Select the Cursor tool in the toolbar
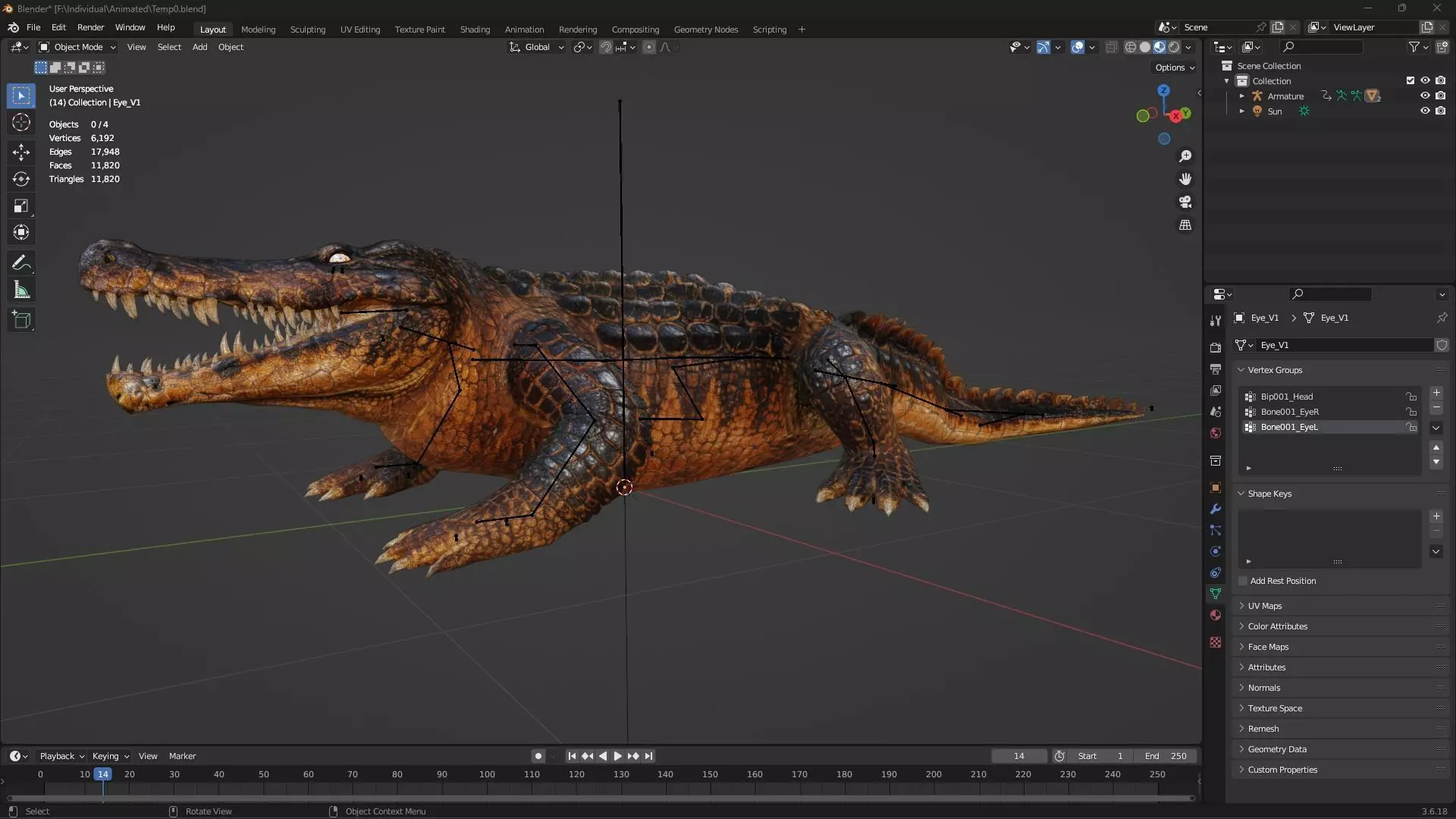 coord(21,122)
